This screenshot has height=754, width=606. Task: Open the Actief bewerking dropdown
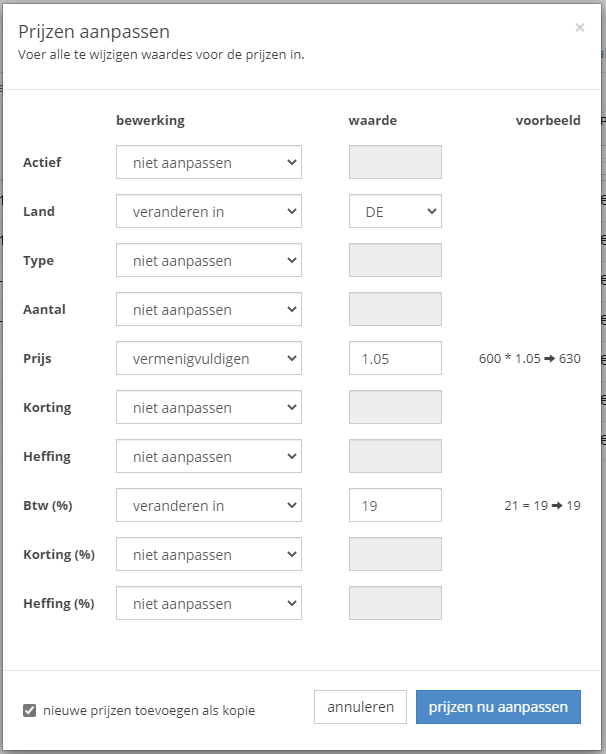209,162
